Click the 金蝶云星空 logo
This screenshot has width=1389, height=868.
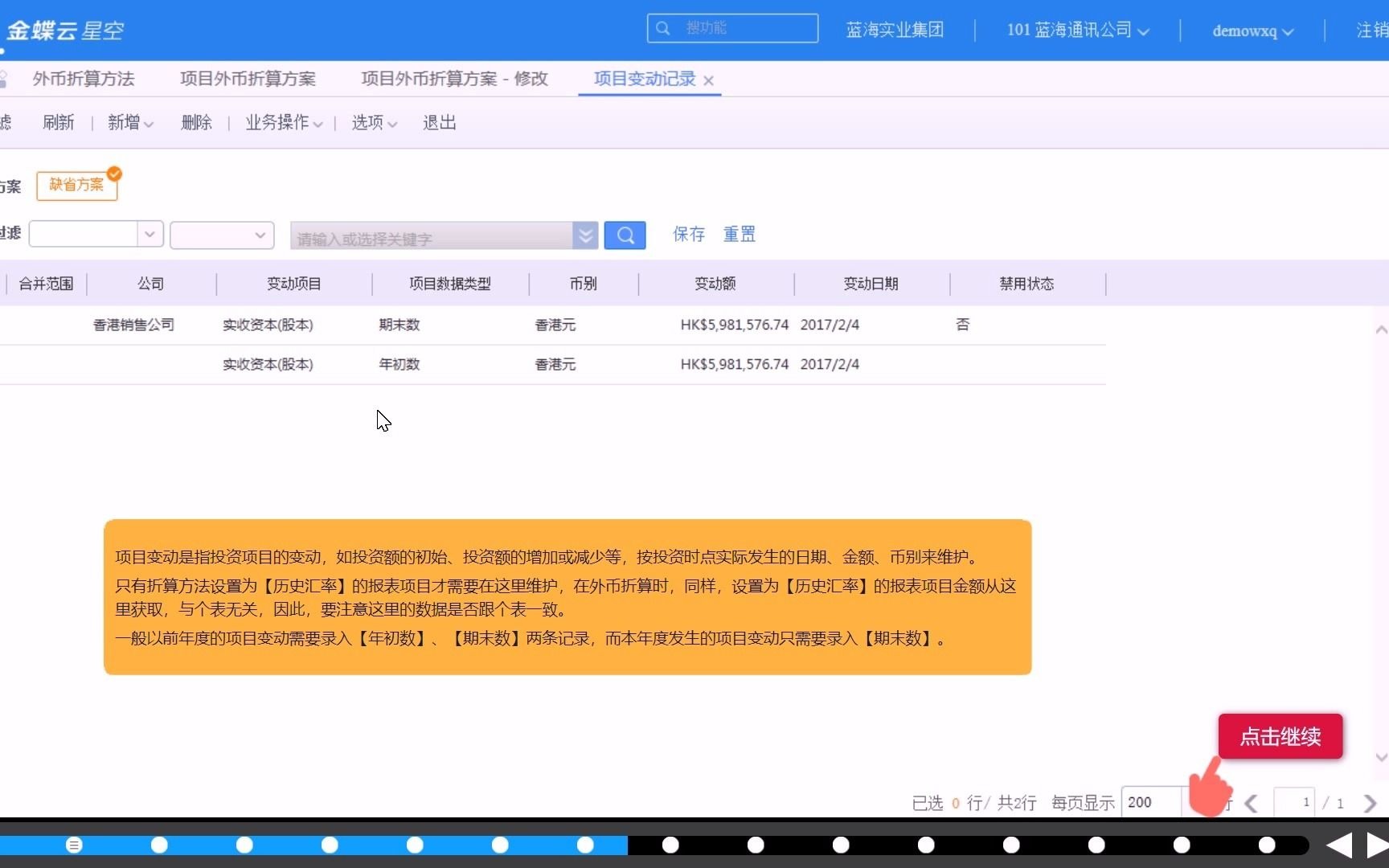(65, 31)
